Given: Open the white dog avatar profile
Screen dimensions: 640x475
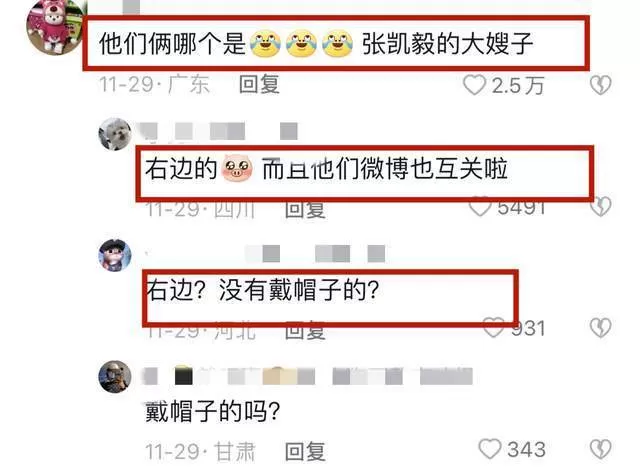Looking at the screenshot, I should click(115, 134).
